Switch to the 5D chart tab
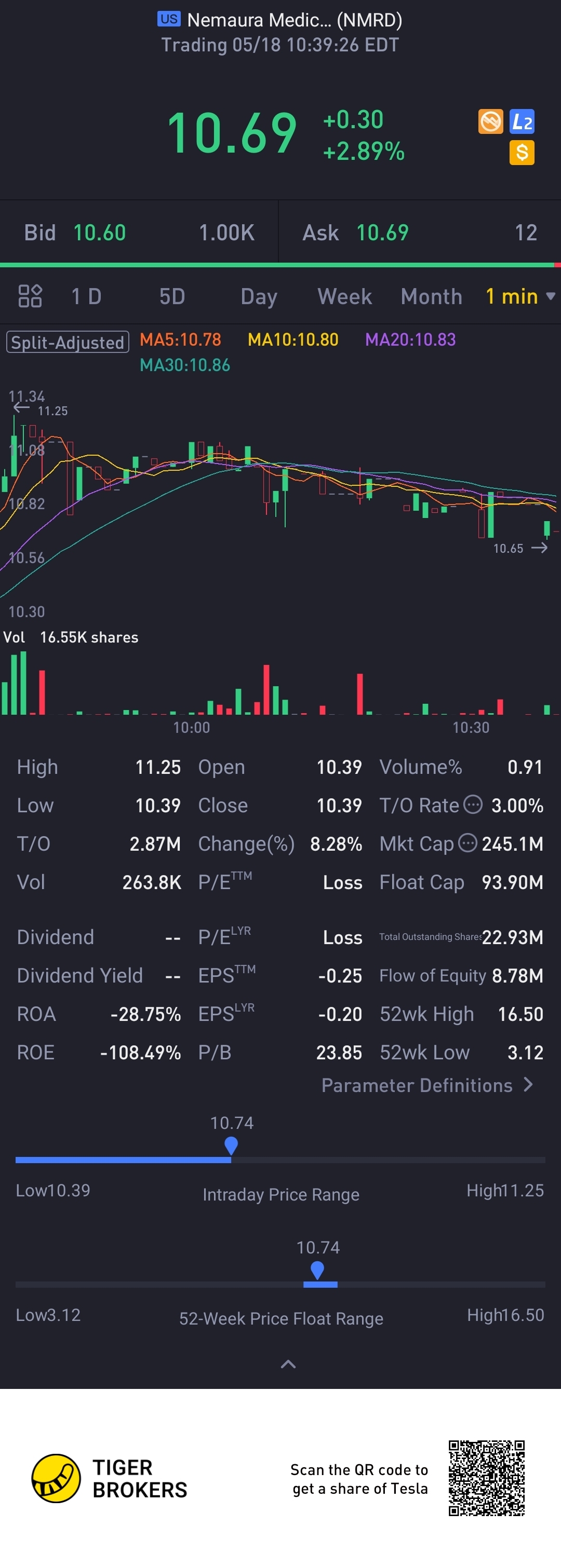The height and width of the screenshot is (1568, 561). coord(172,296)
